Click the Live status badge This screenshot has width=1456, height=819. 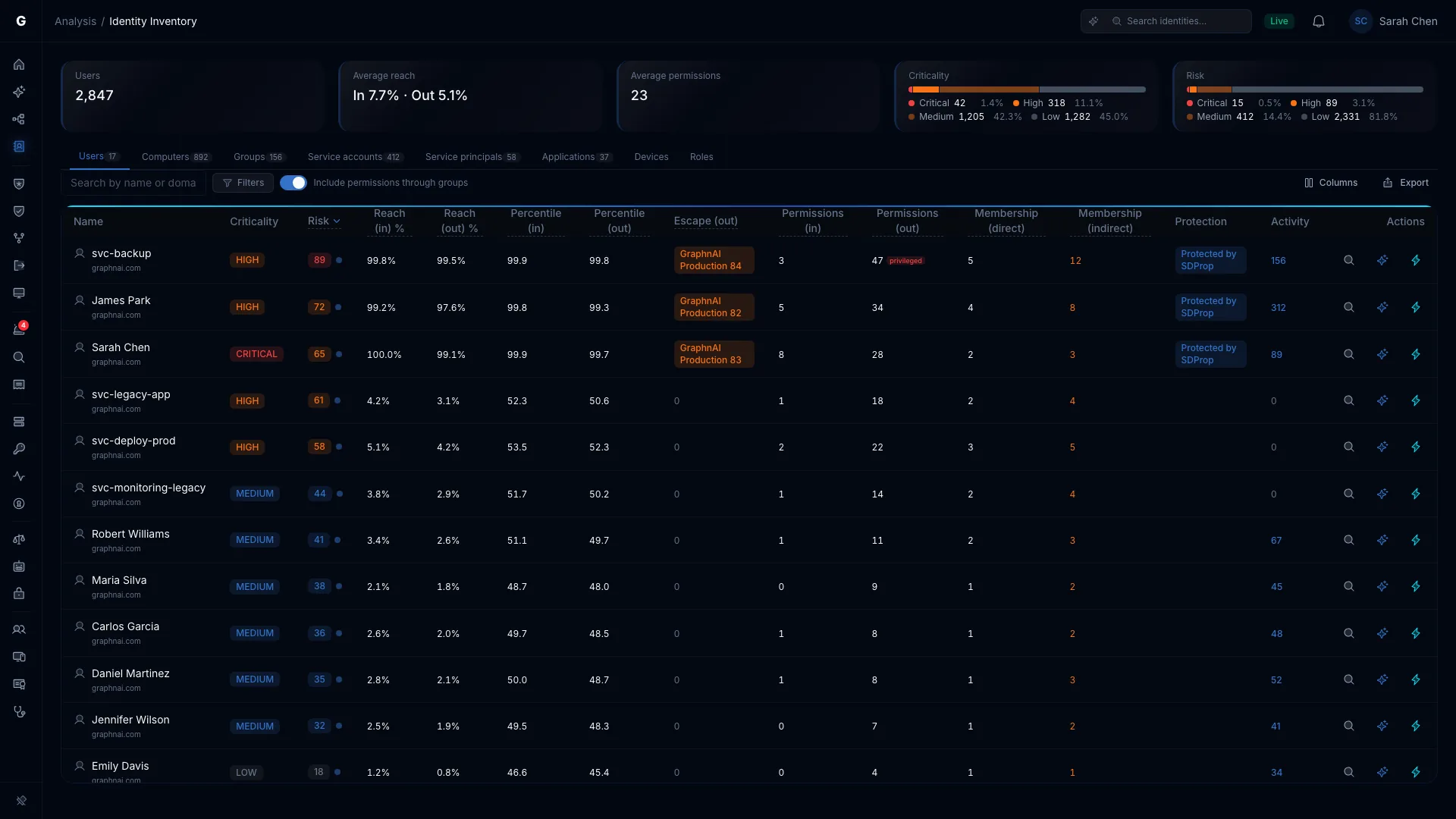1279,21
